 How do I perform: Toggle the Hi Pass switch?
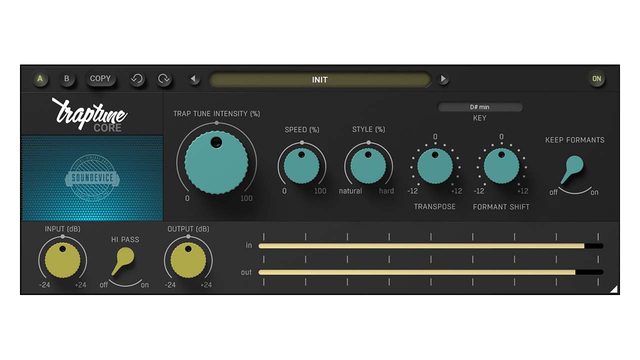pos(123,262)
